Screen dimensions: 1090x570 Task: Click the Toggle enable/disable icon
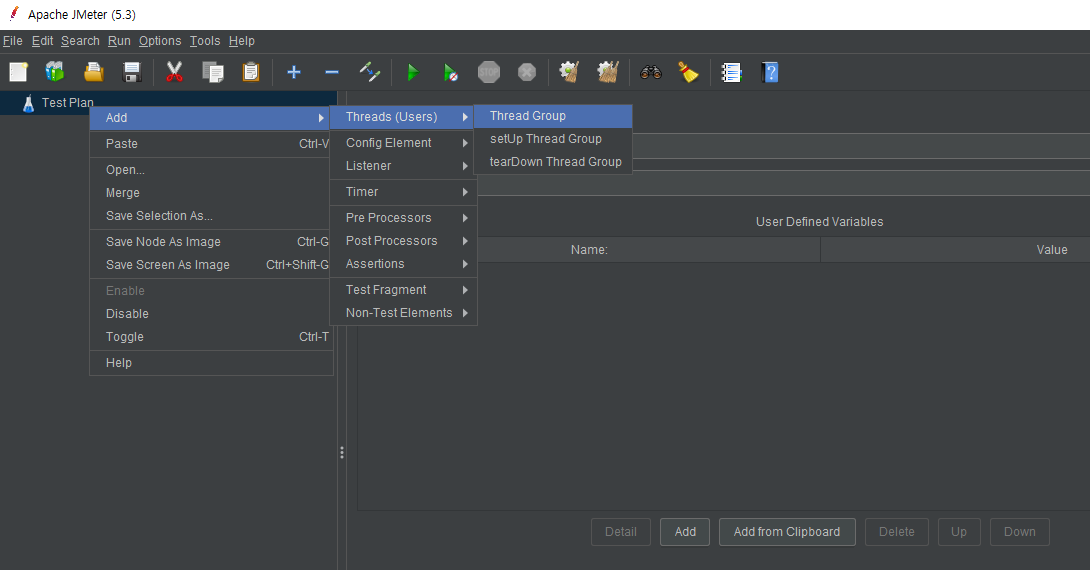click(370, 72)
